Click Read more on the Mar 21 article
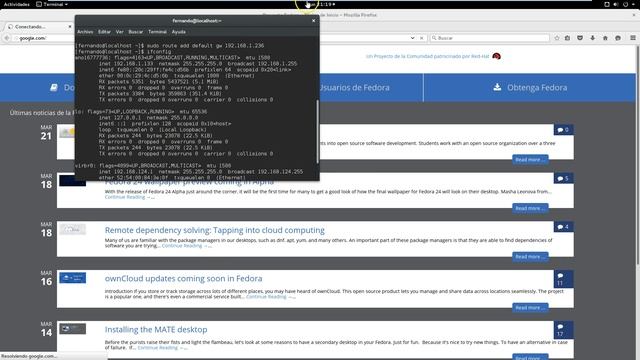The image size is (640, 360). pos(530,160)
